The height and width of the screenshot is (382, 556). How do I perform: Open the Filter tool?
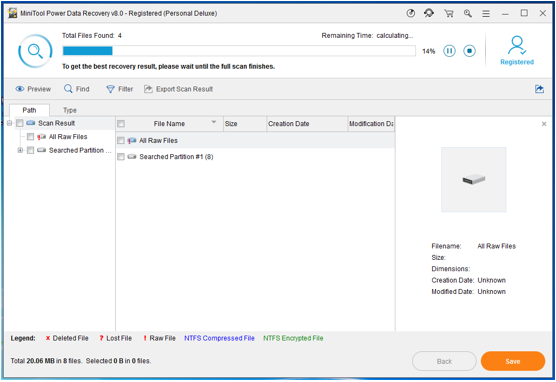120,89
